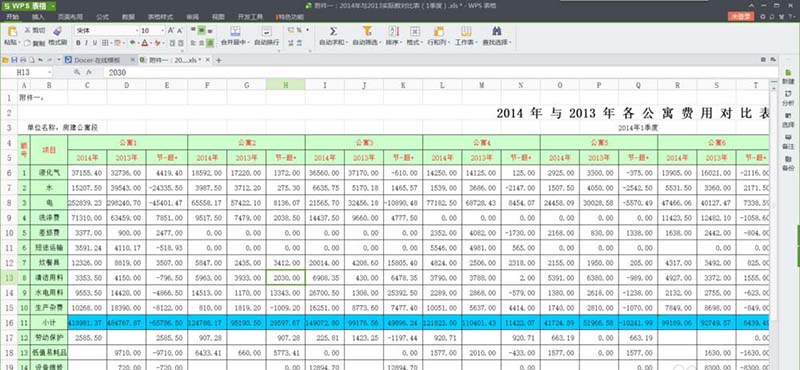This screenshot has height=370, width=800.
Task: Increase font size with the large A icon
Action: pyautogui.click(x=171, y=31)
